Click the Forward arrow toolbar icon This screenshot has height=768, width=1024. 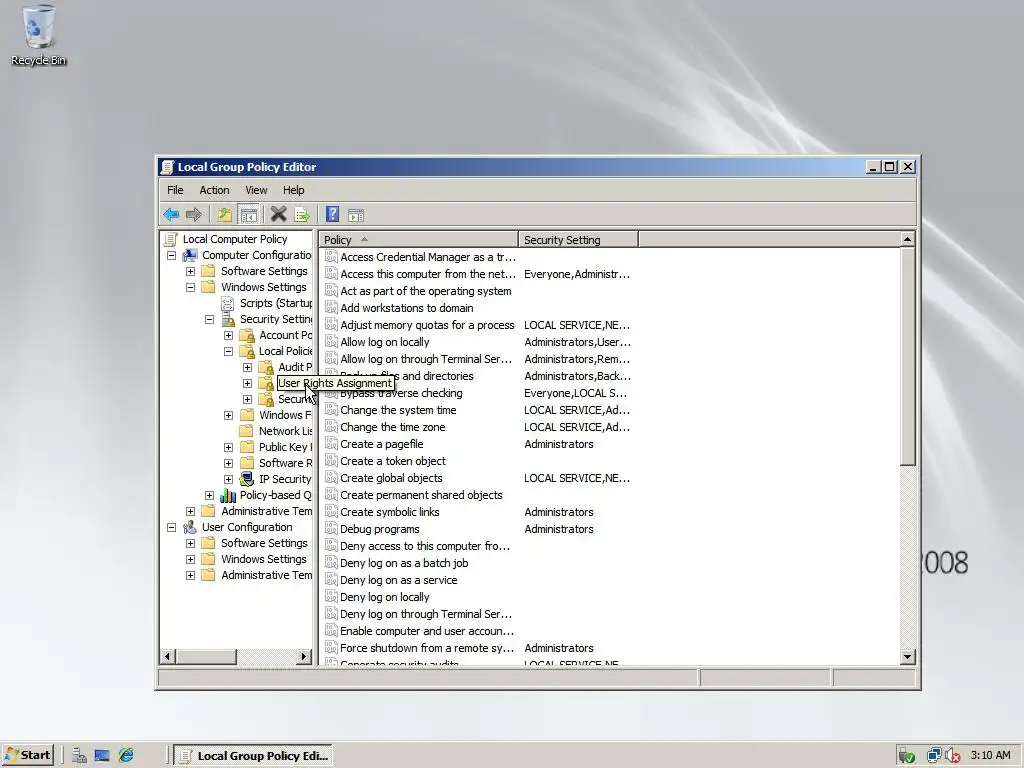pos(194,214)
